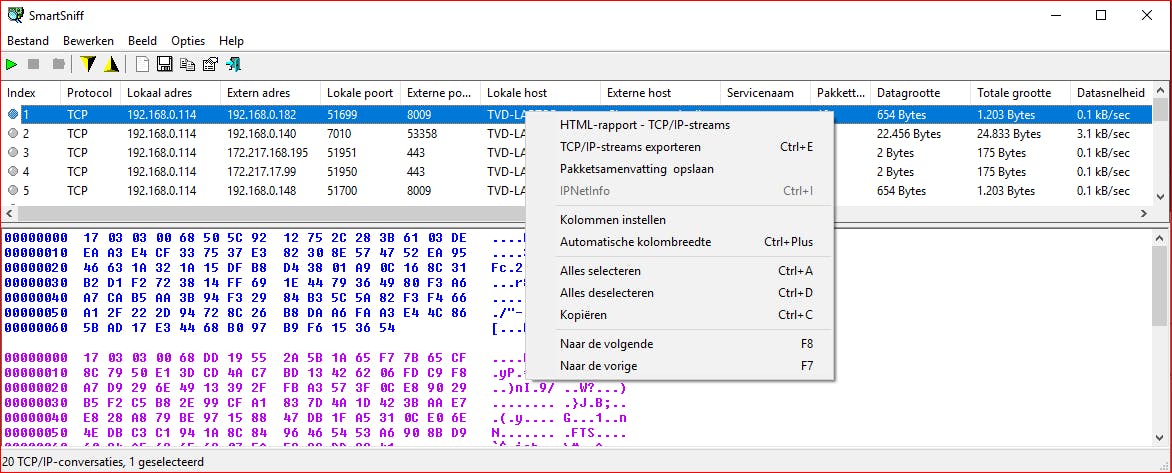Click the blank page toolbar icon
Viewport: 1172px width, 473px height.
click(x=142, y=65)
